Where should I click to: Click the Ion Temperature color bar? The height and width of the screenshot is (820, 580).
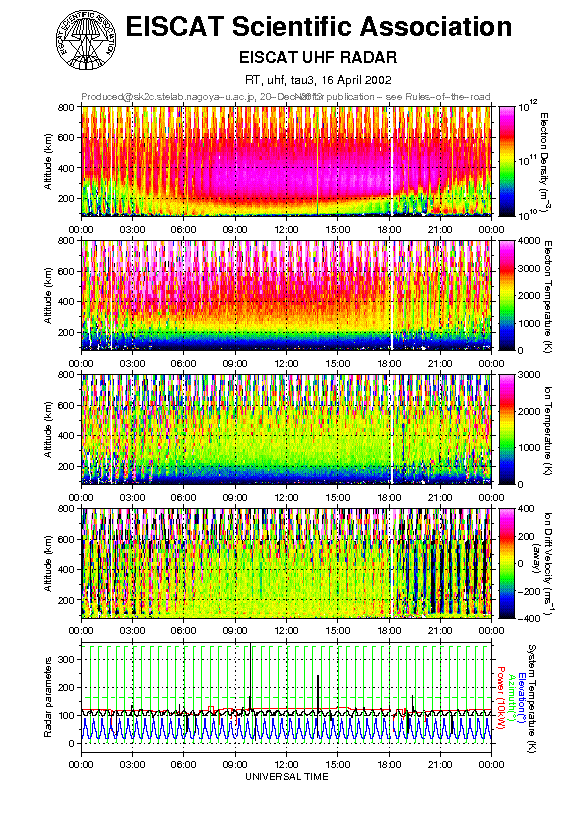coord(506,429)
